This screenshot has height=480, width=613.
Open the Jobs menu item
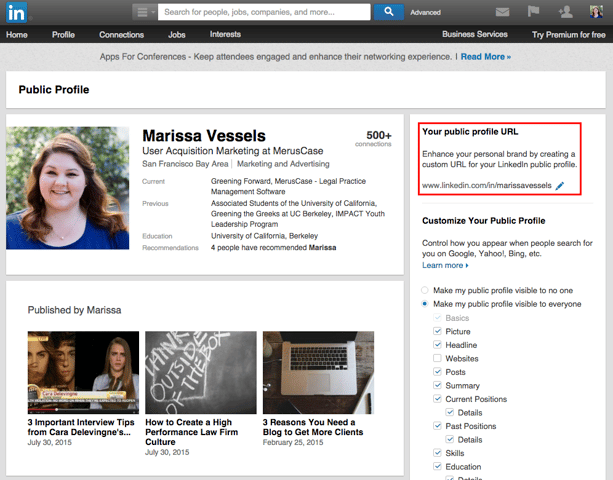pyautogui.click(x=177, y=35)
